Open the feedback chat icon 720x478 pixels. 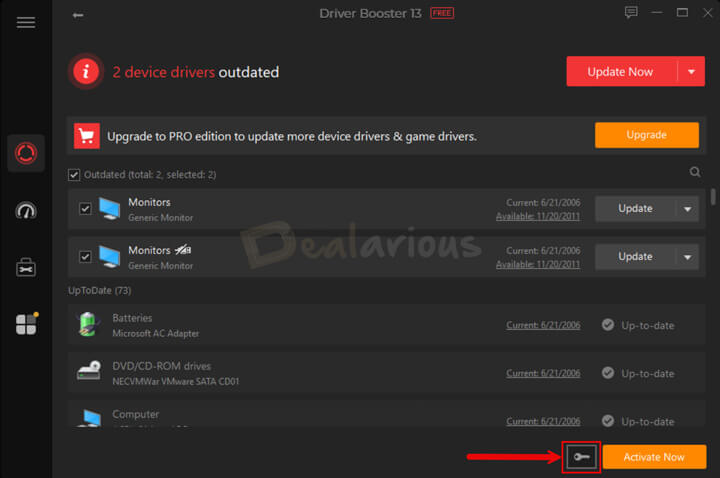click(631, 12)
